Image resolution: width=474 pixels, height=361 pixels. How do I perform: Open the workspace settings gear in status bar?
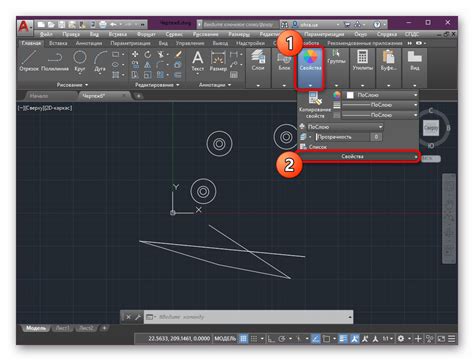401,339
